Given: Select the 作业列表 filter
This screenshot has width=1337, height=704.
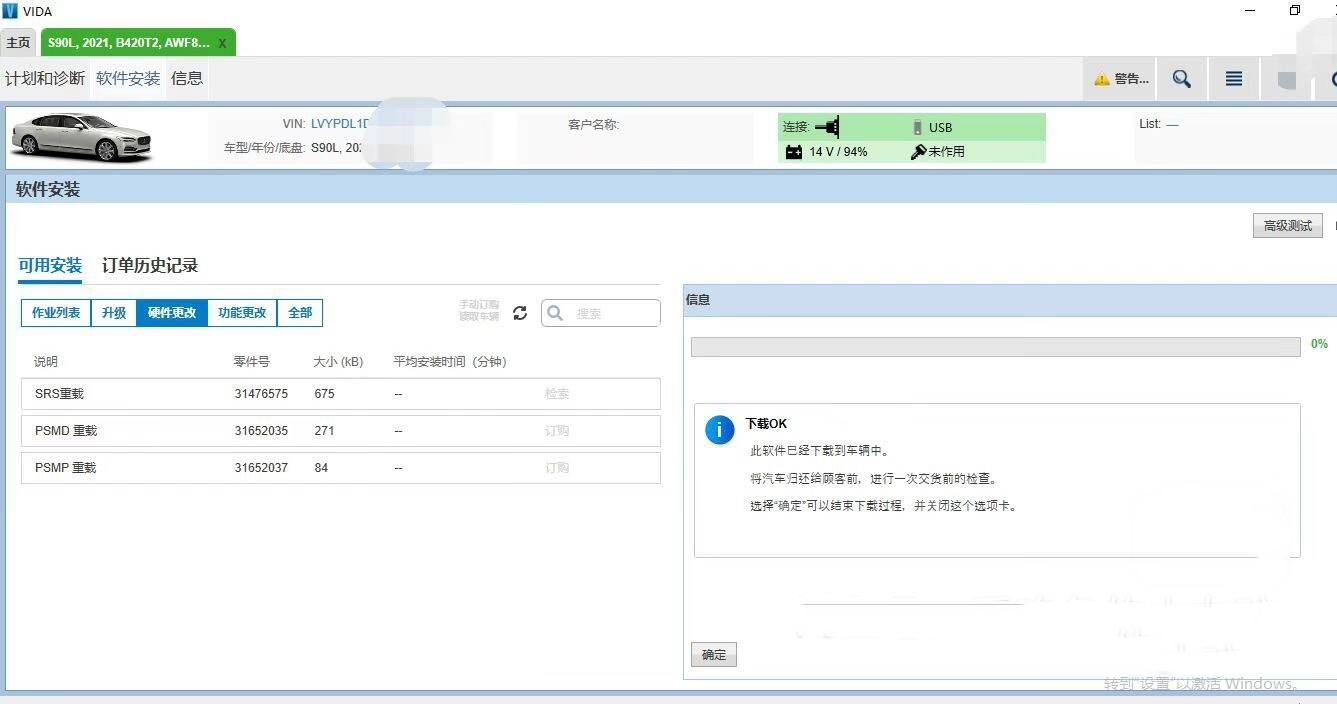Looking at the screenshot, I should click(x=56, y=313).
